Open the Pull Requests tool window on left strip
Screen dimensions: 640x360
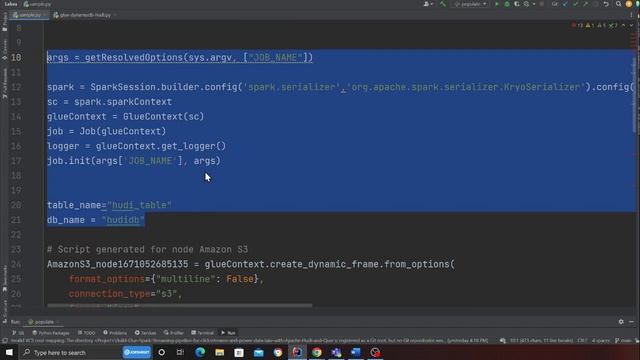(4, 83)
